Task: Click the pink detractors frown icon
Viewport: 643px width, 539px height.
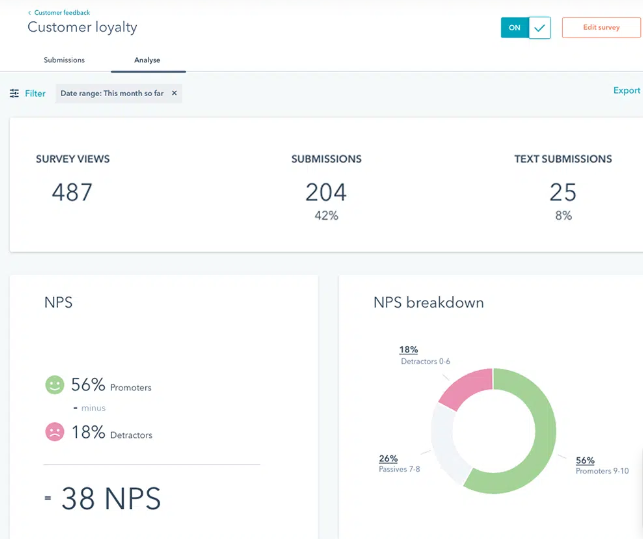Action: (x=55, y=432)
